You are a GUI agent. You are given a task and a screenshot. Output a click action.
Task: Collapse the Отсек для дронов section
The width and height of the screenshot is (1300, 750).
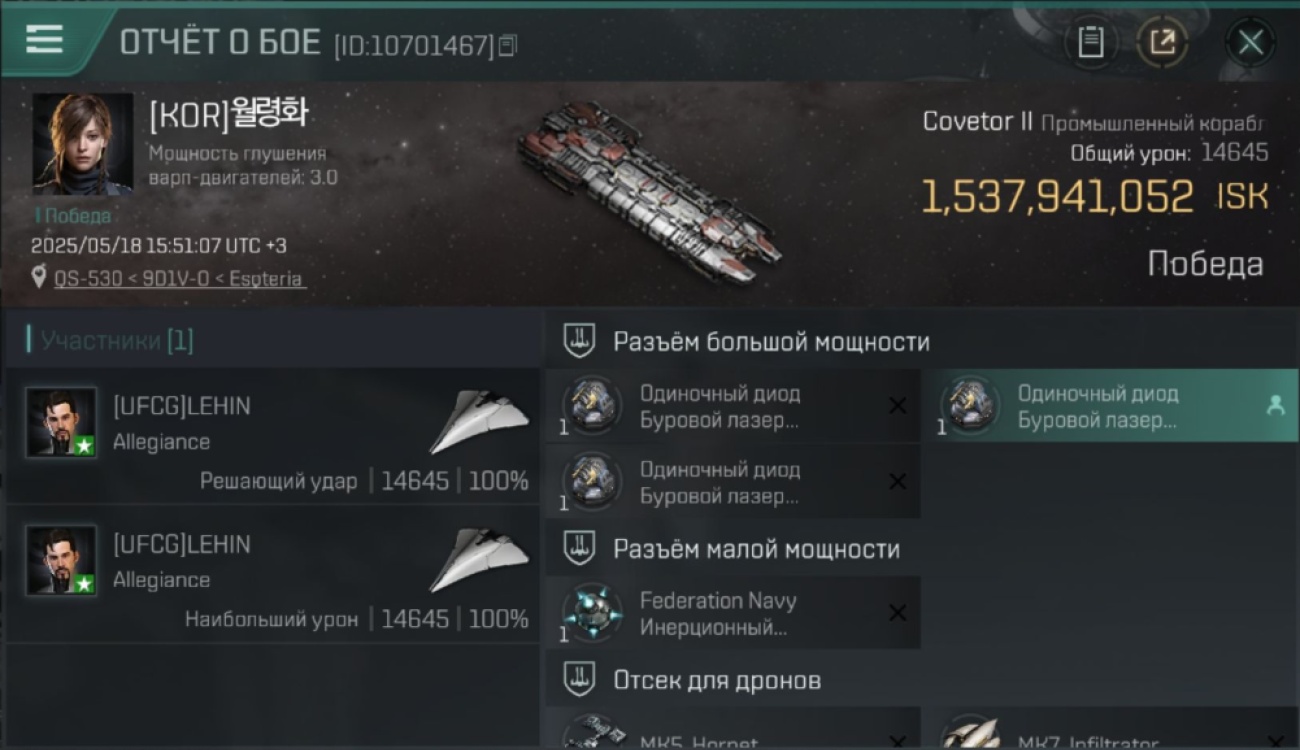tap(580, 680)
